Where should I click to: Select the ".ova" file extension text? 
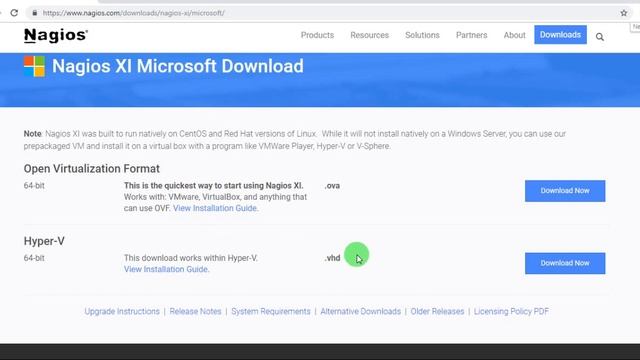pyautogui.click(x=332, y=186)
